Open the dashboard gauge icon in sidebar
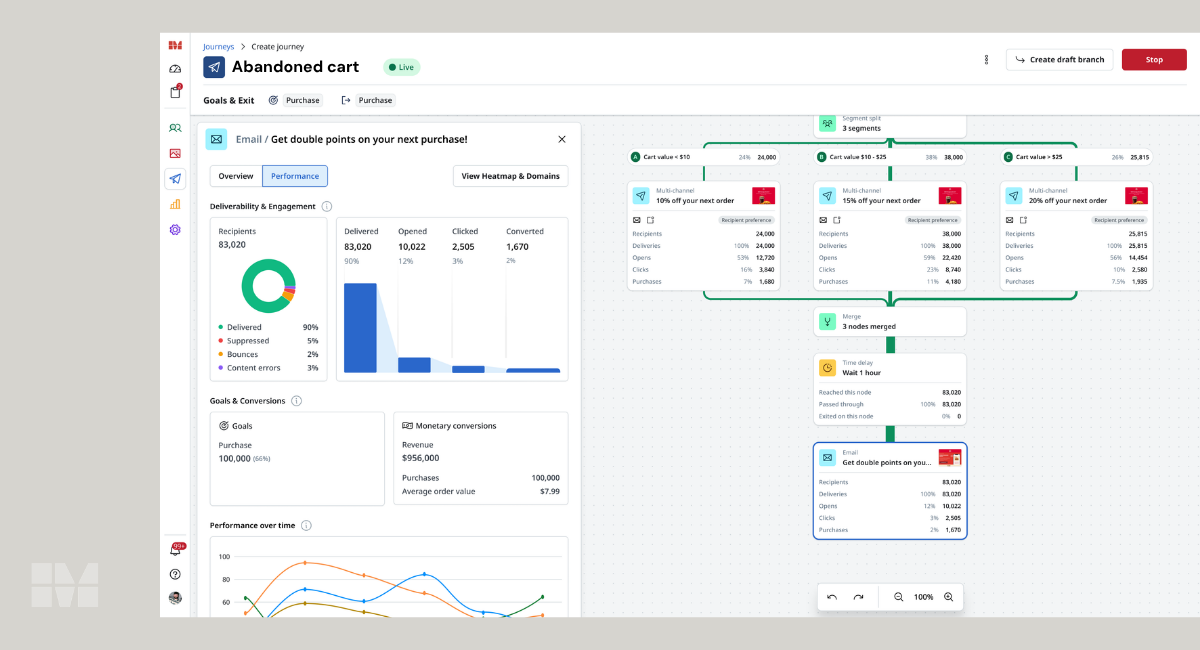This screenshot has height=650, width=1200. (175, 69)
